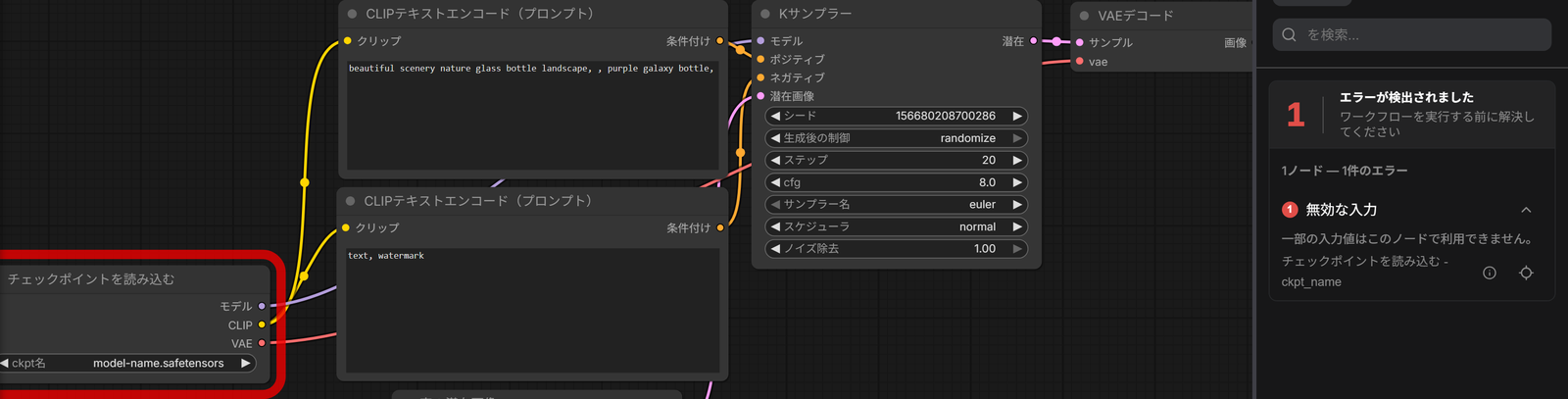This screenshot has width=1568, height=399.
Task: Click the チェックポイントを読み込む node title
Action: pyautogui.click(x=91, y=279)
